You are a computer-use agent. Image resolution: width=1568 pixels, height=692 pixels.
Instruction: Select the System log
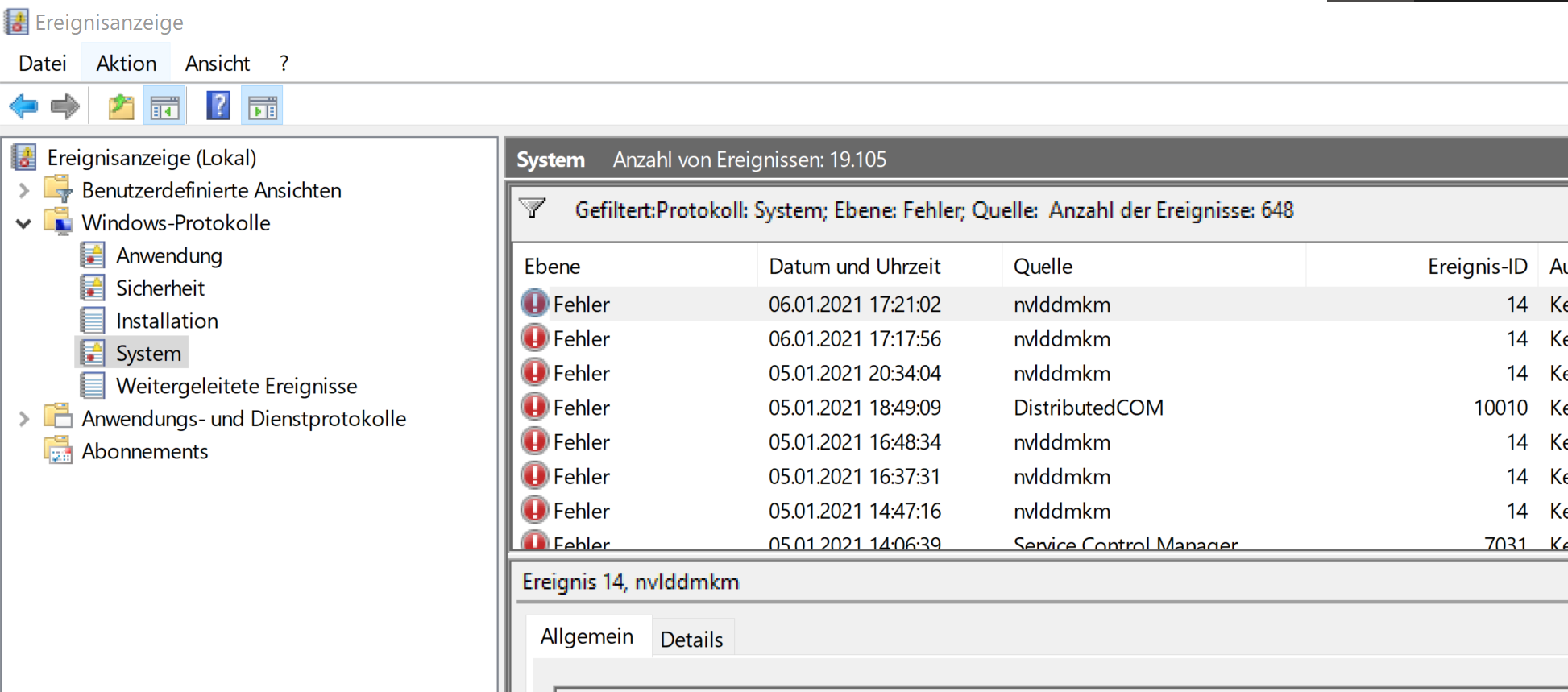point(148,353)
